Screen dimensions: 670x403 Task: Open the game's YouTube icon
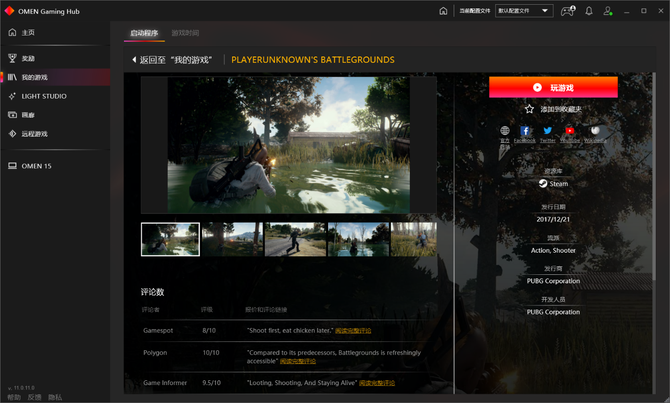point(570,130)
